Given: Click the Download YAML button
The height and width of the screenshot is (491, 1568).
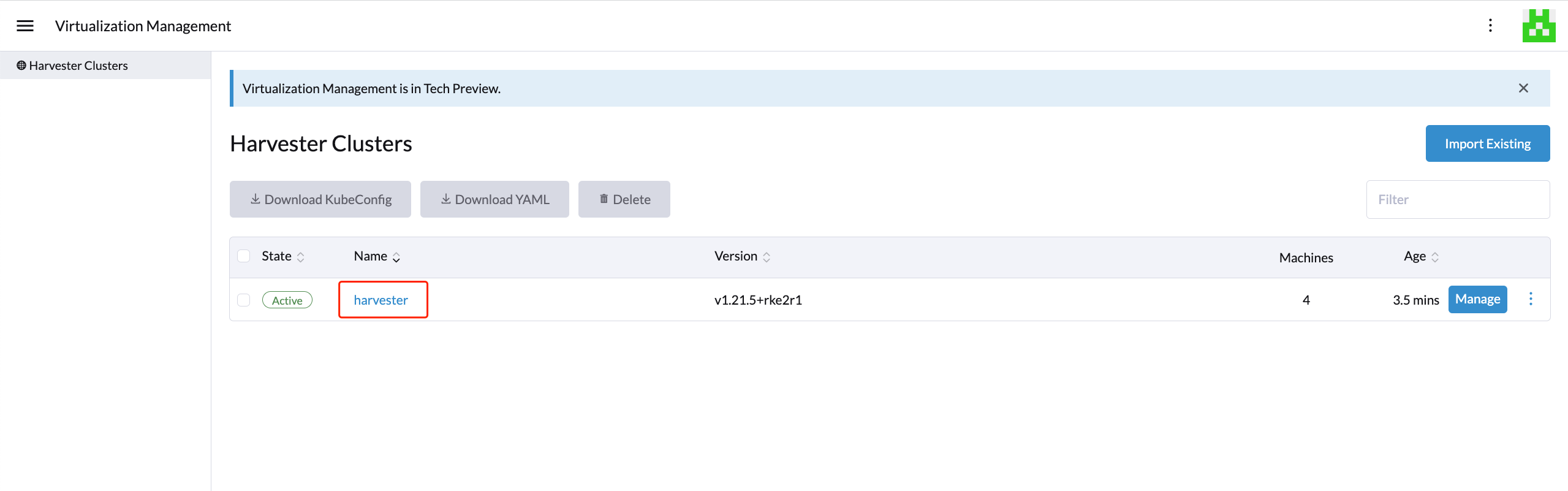Looking at the screenshot, I should pos(494,199).
